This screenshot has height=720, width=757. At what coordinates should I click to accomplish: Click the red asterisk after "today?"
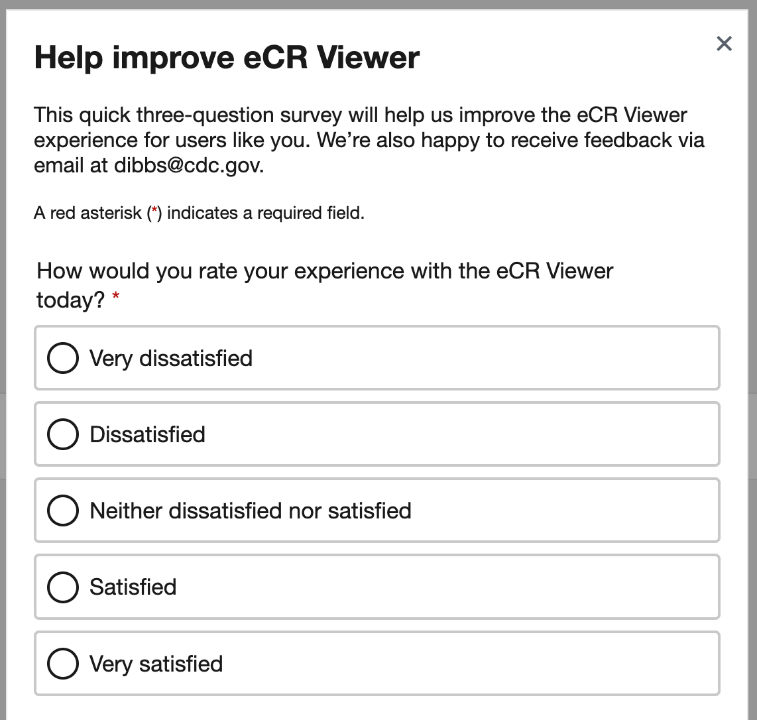coord(116,300)
